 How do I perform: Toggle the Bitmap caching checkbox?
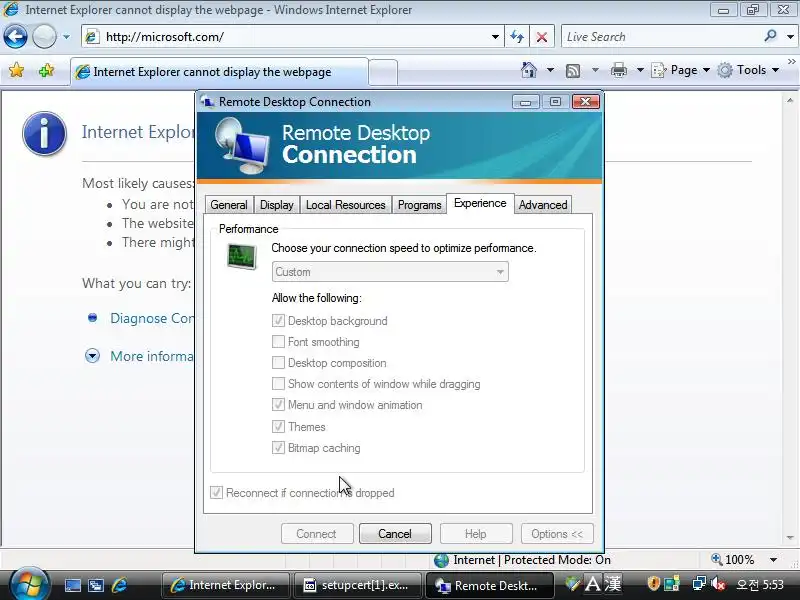pos(278,447)
